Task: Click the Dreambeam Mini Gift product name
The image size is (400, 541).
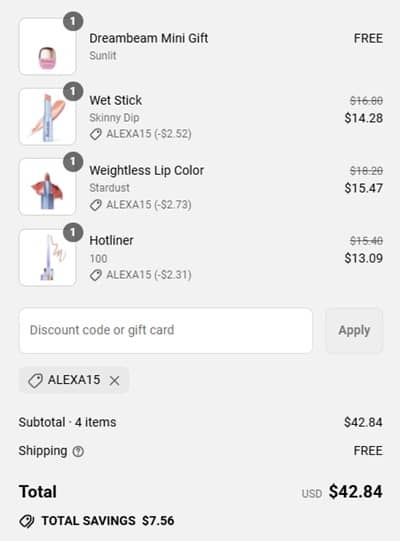Action: click(149, 38)
